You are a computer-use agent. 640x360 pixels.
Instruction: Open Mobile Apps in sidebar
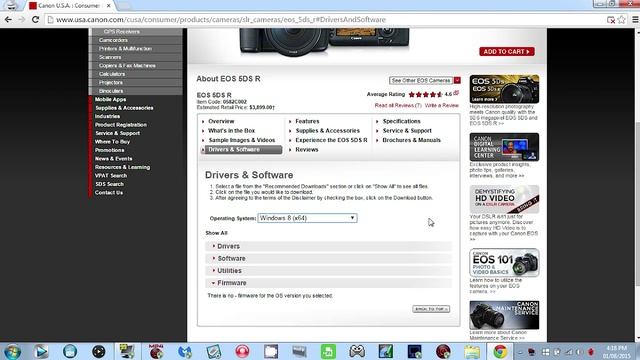tap(110, 100)
